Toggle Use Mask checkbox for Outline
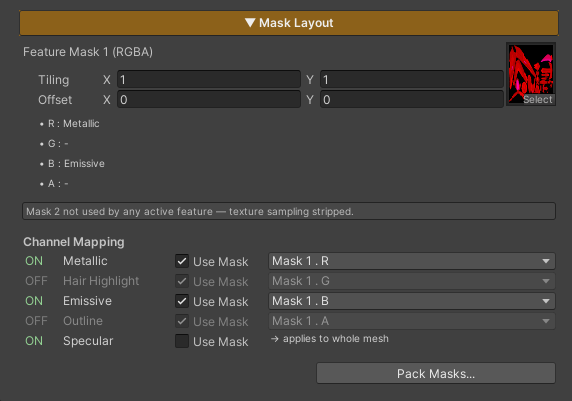 (182, 321)
